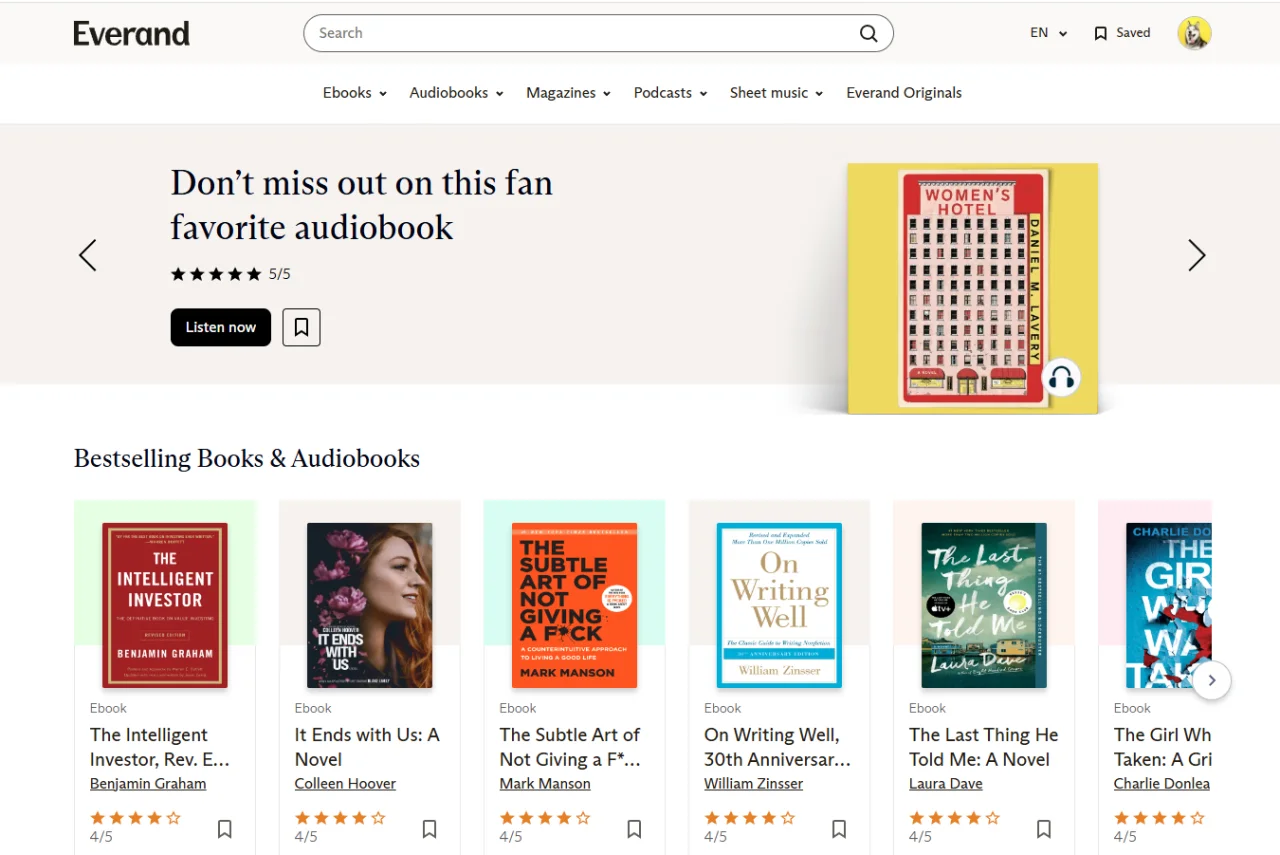Toggle the bookmark next to Listen now
The image size is (1280, 855).
tap(301, 327)
